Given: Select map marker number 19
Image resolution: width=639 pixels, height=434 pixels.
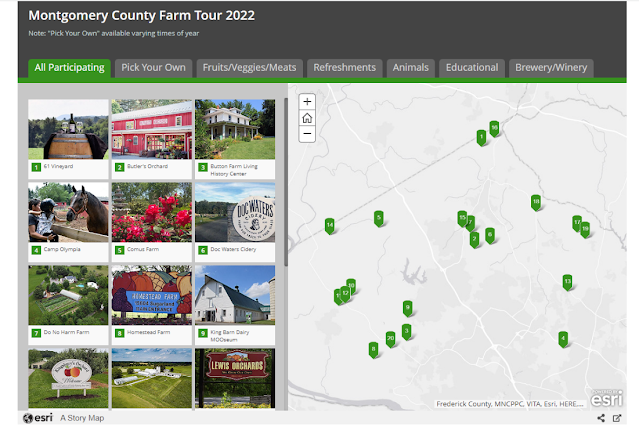Looking at the screenshot, I should coord(585,229).
